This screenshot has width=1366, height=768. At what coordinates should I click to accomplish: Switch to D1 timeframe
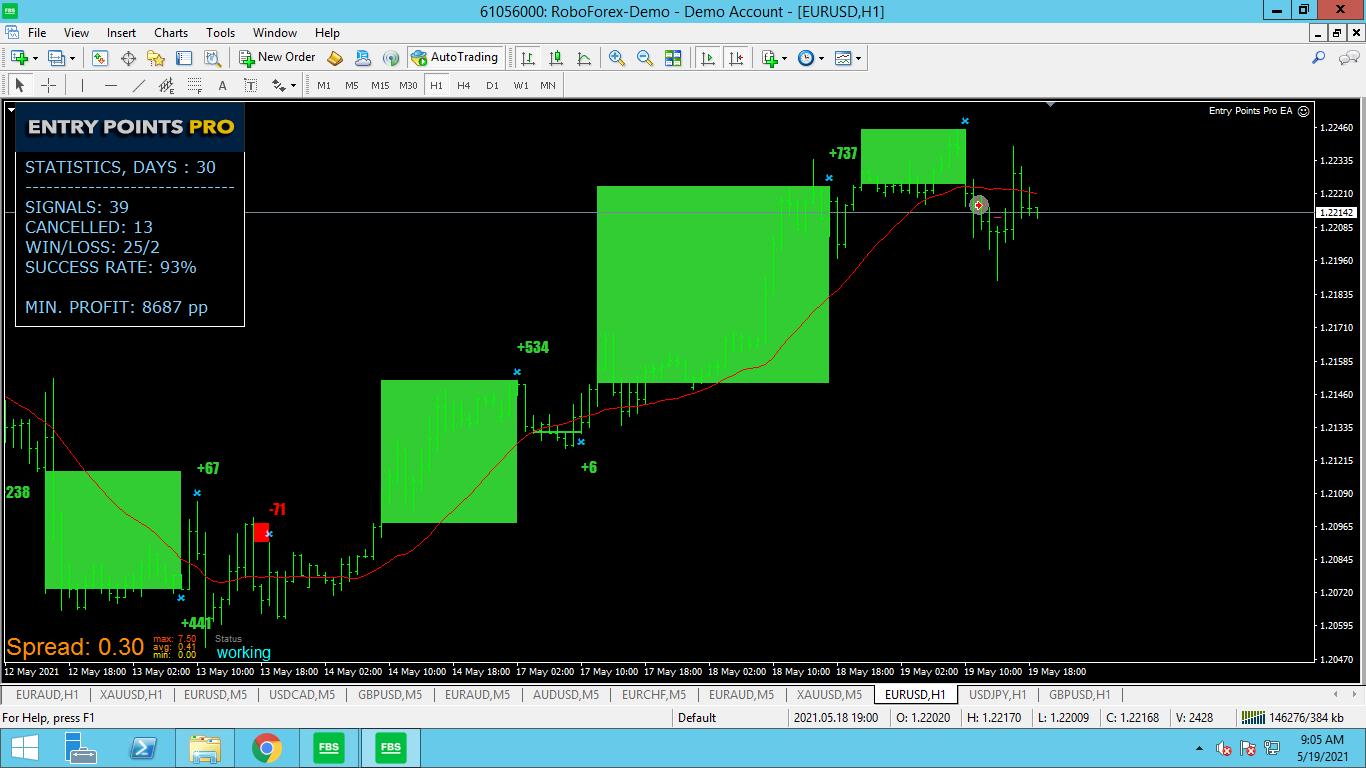(492, 85)
